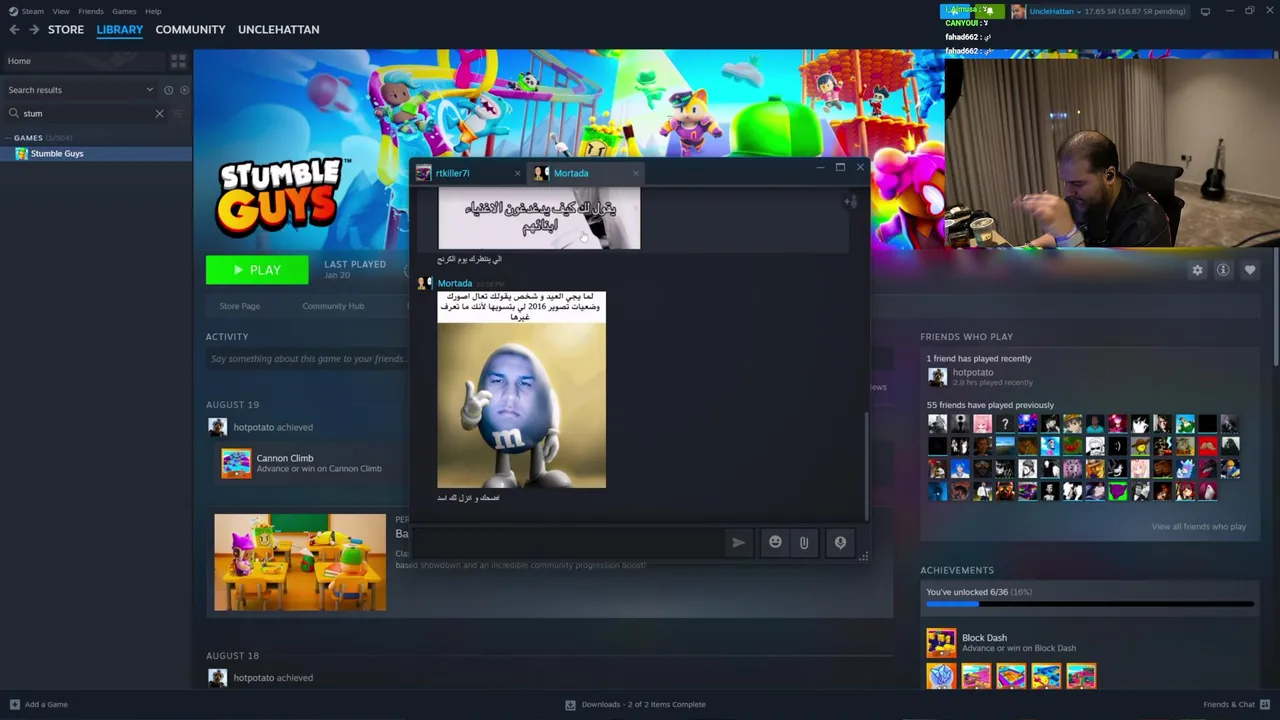Click View all friends who play
Viewport: 1280px width, 720px height.
coord(1198,526)
